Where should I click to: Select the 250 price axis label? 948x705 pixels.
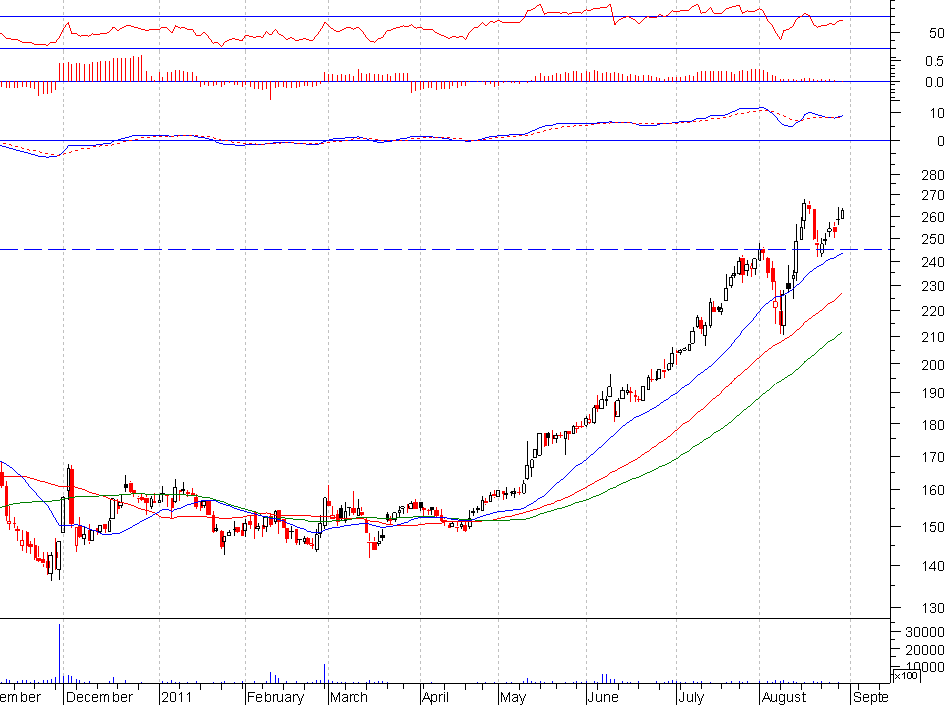coord(932,239)
